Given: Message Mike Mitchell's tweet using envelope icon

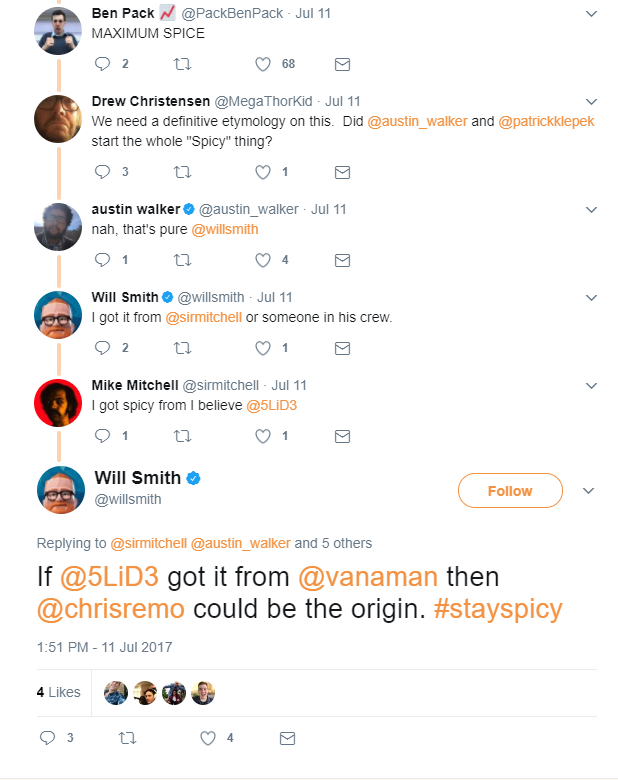Looking at the screenshot, I should click(x=341, y=436).
